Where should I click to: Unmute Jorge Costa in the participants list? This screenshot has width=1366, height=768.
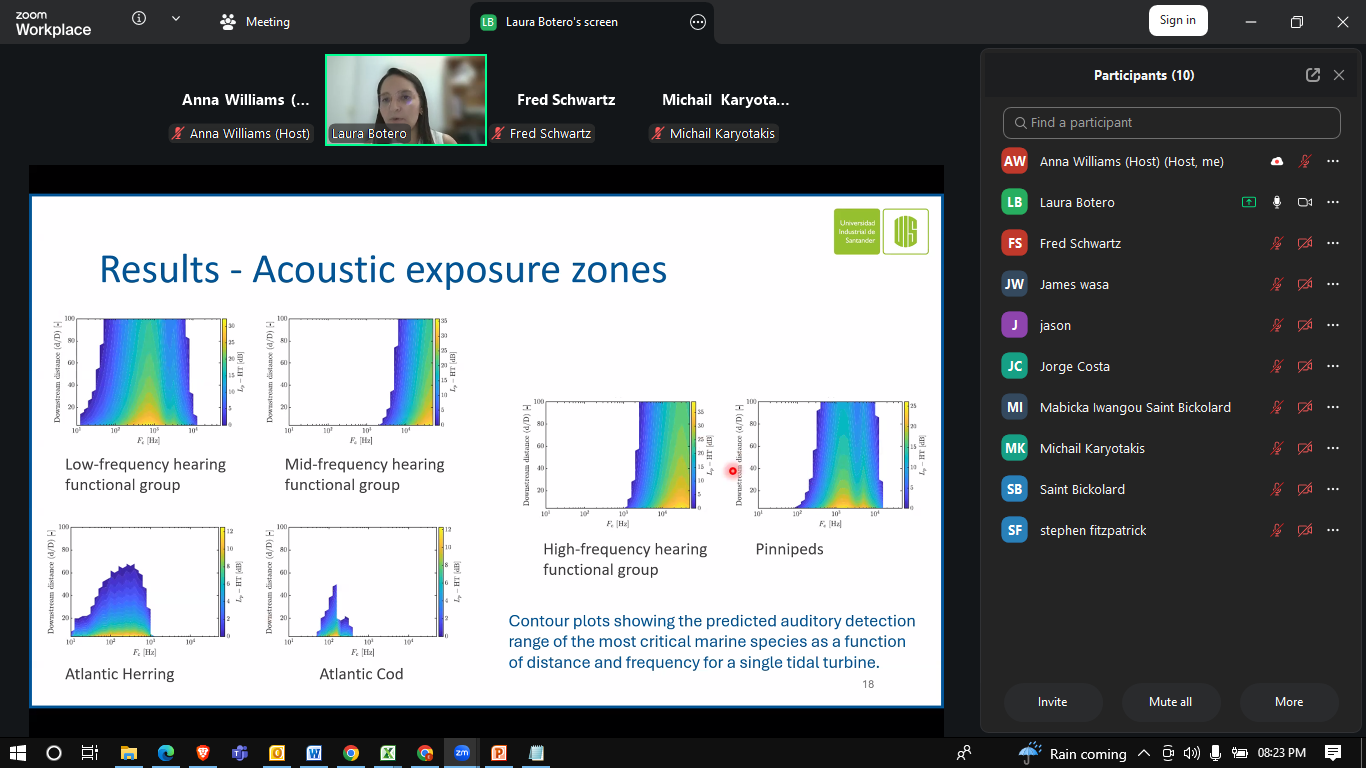pos(1277,366)
